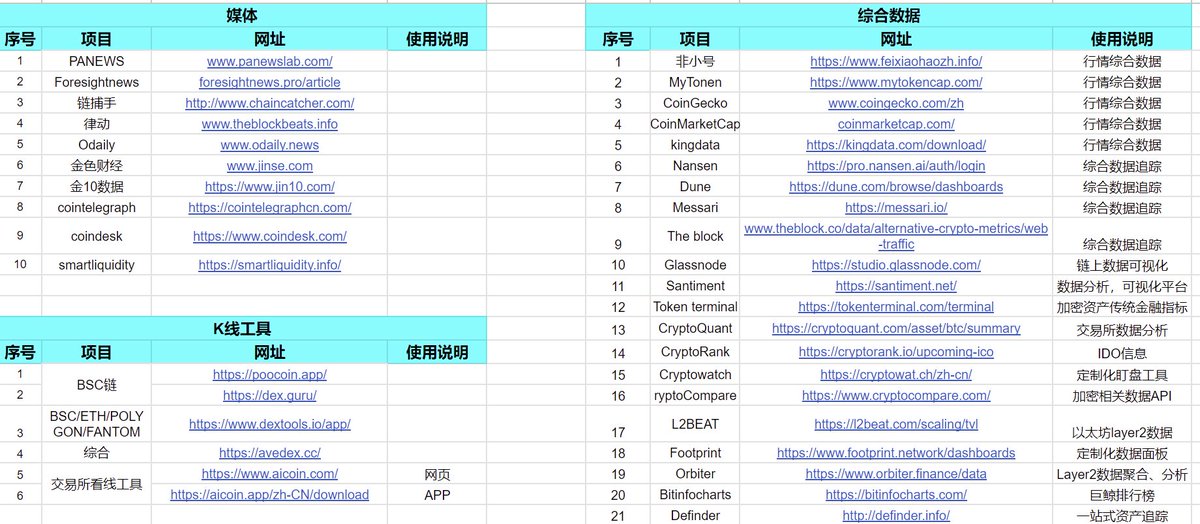Click the messari.io link
The width and height of the screenshot is (1200, 524).
coord(896,208)
